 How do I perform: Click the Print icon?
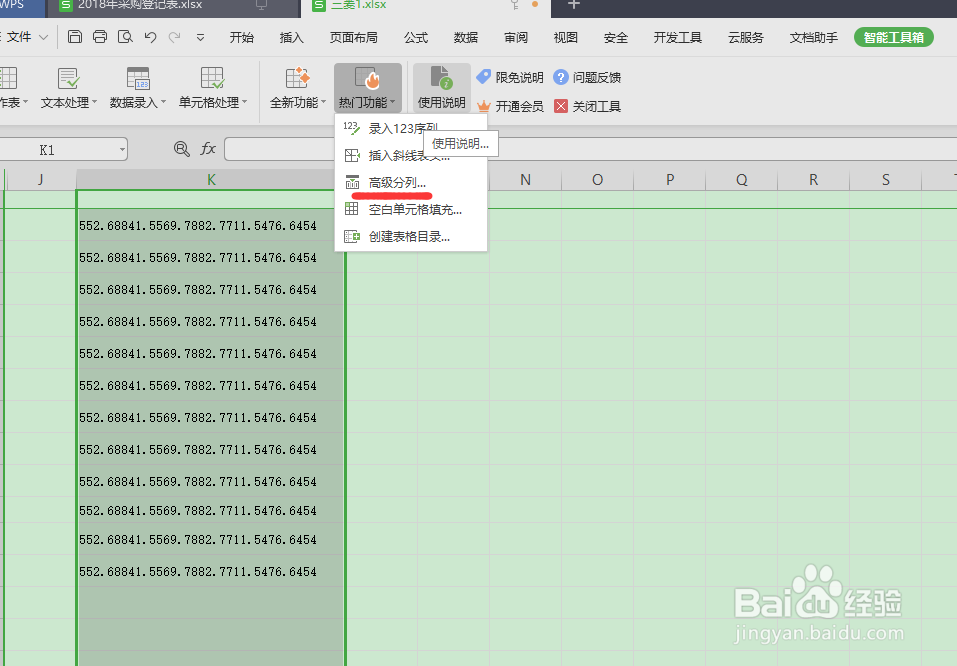tap(100, 37)
